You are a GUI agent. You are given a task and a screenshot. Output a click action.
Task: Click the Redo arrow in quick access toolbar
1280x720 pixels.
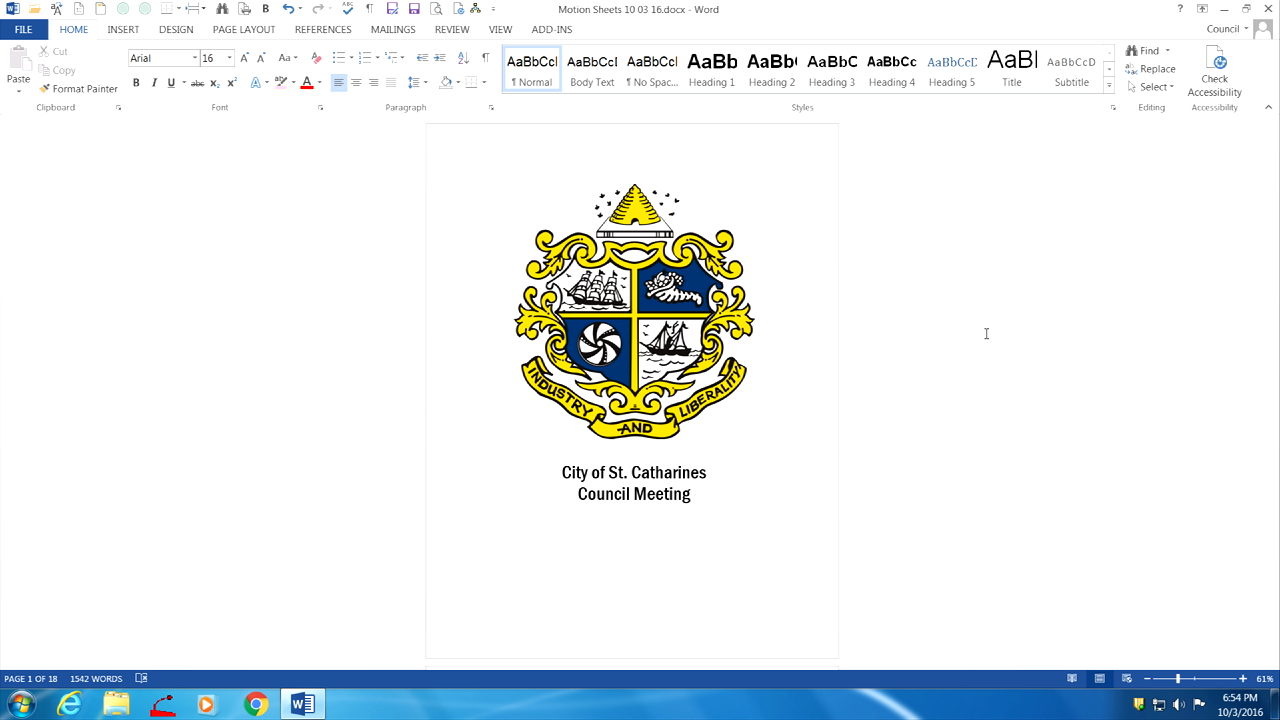tap(318, 9)
